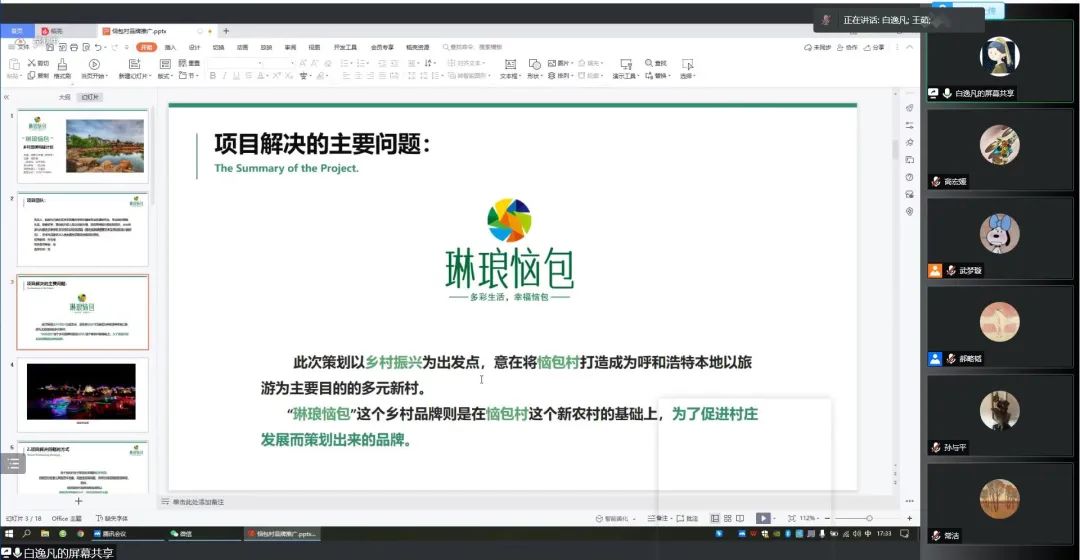Click the Reset (重置) slide icon
This screenshot has height=560, width=1080.
(x=183, y=63)
